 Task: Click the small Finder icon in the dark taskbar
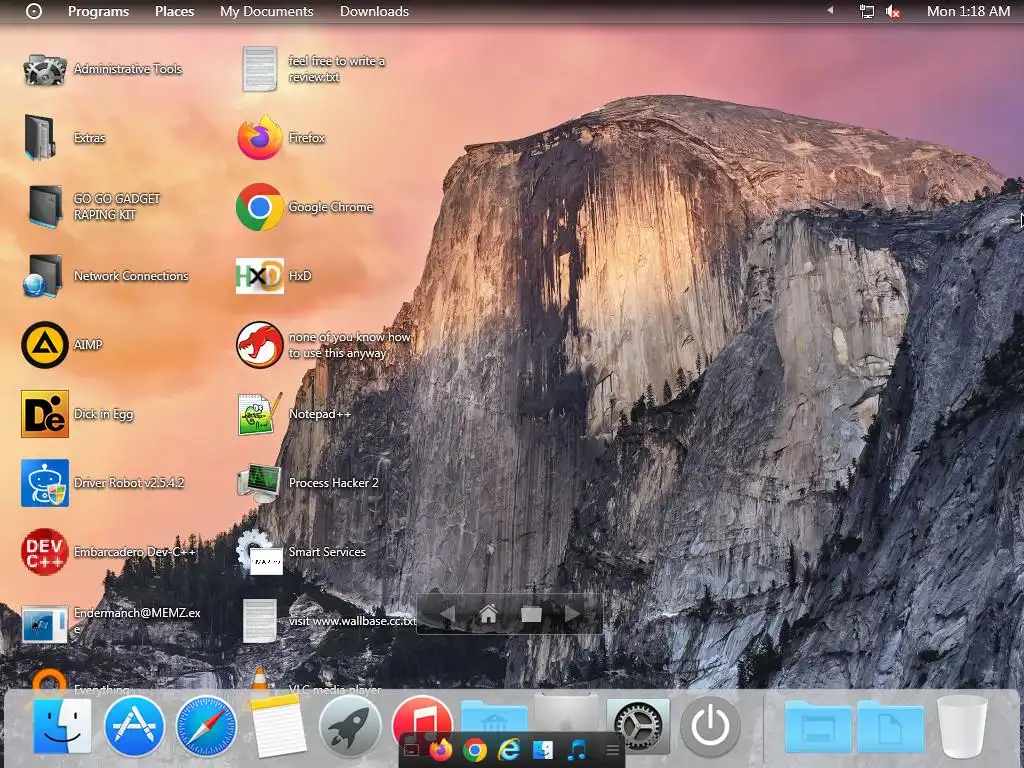[543, 750]
